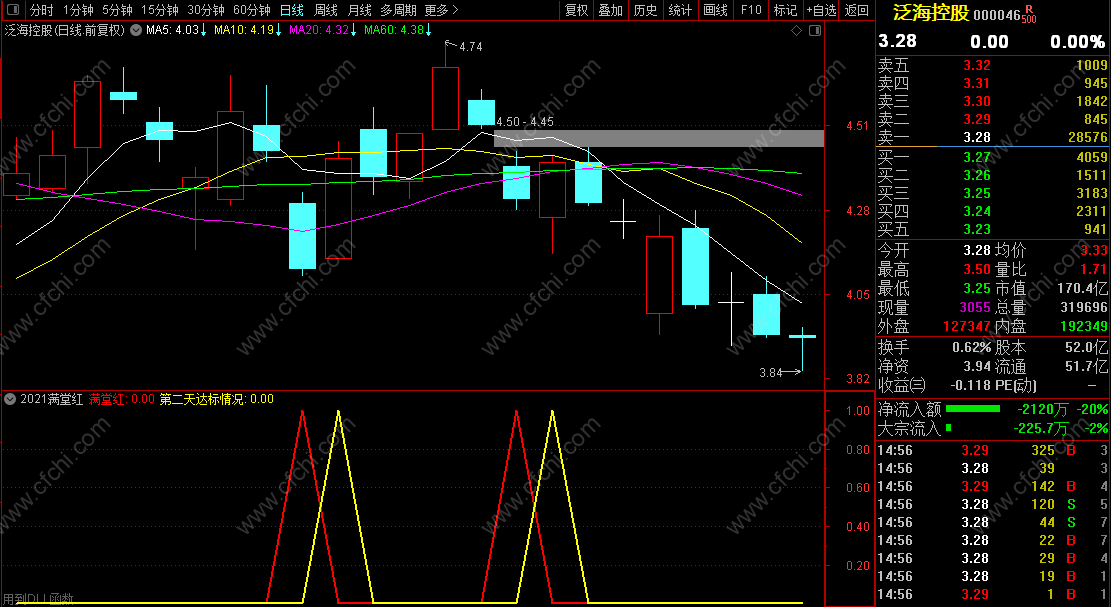This screenshot has height=607, width=1111.
Task: Click the 满堂红: 0.00 indicator label
Action: coord(121,399)
